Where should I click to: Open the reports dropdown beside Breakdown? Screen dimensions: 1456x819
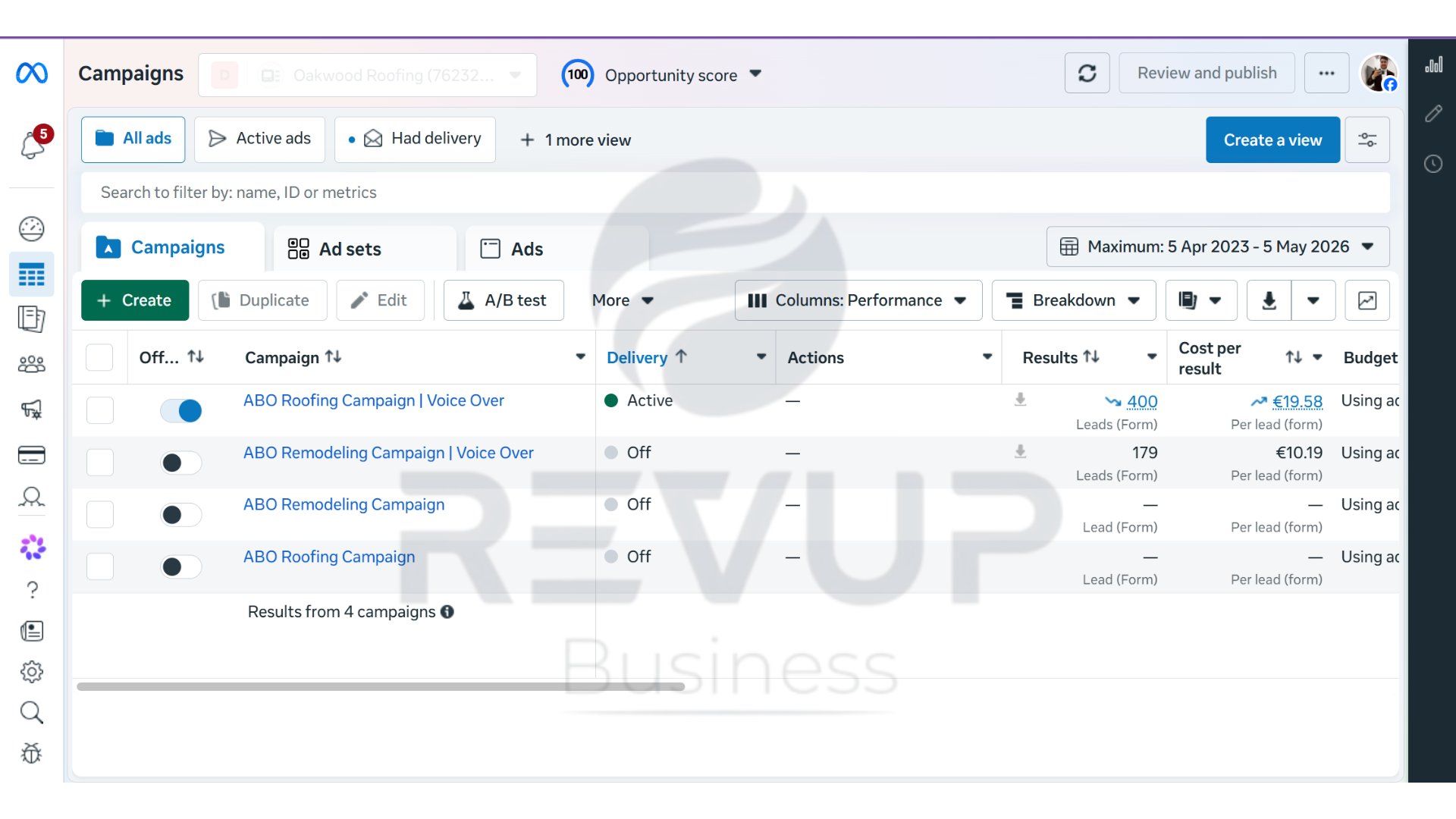[x=1201, y=300]
